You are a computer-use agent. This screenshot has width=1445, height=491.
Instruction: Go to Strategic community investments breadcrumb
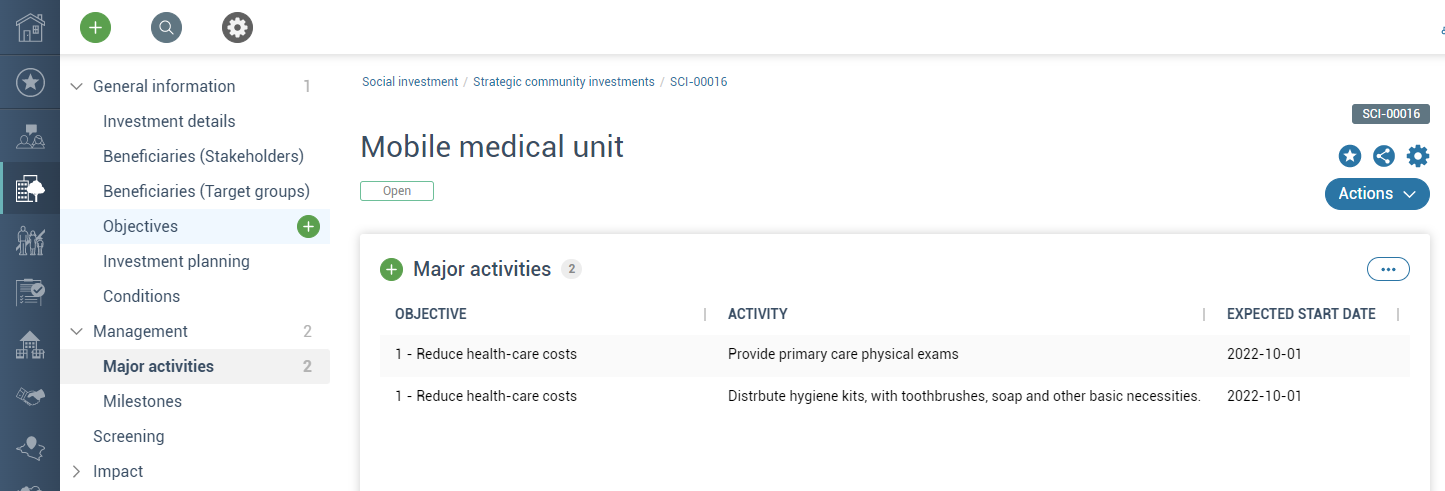click(x=564, y=82)
